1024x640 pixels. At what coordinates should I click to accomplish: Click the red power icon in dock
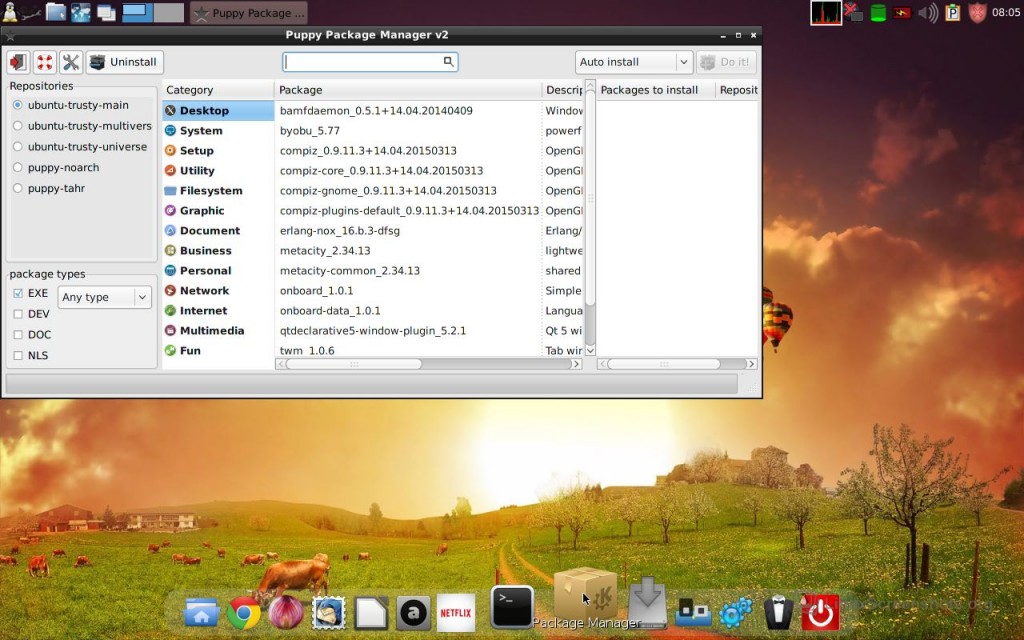(x=821, y=612)
